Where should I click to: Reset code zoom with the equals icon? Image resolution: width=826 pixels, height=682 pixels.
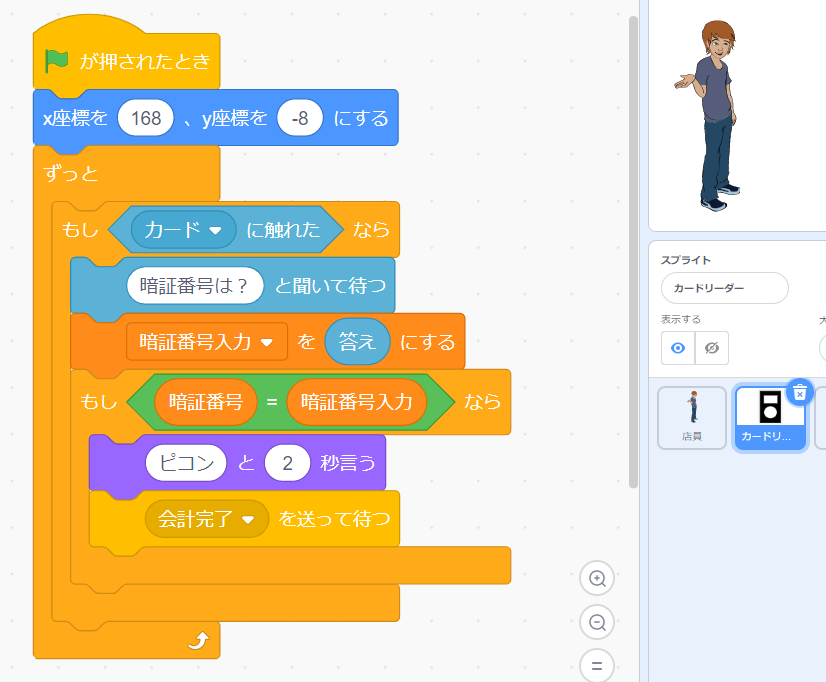pos(597,666)
